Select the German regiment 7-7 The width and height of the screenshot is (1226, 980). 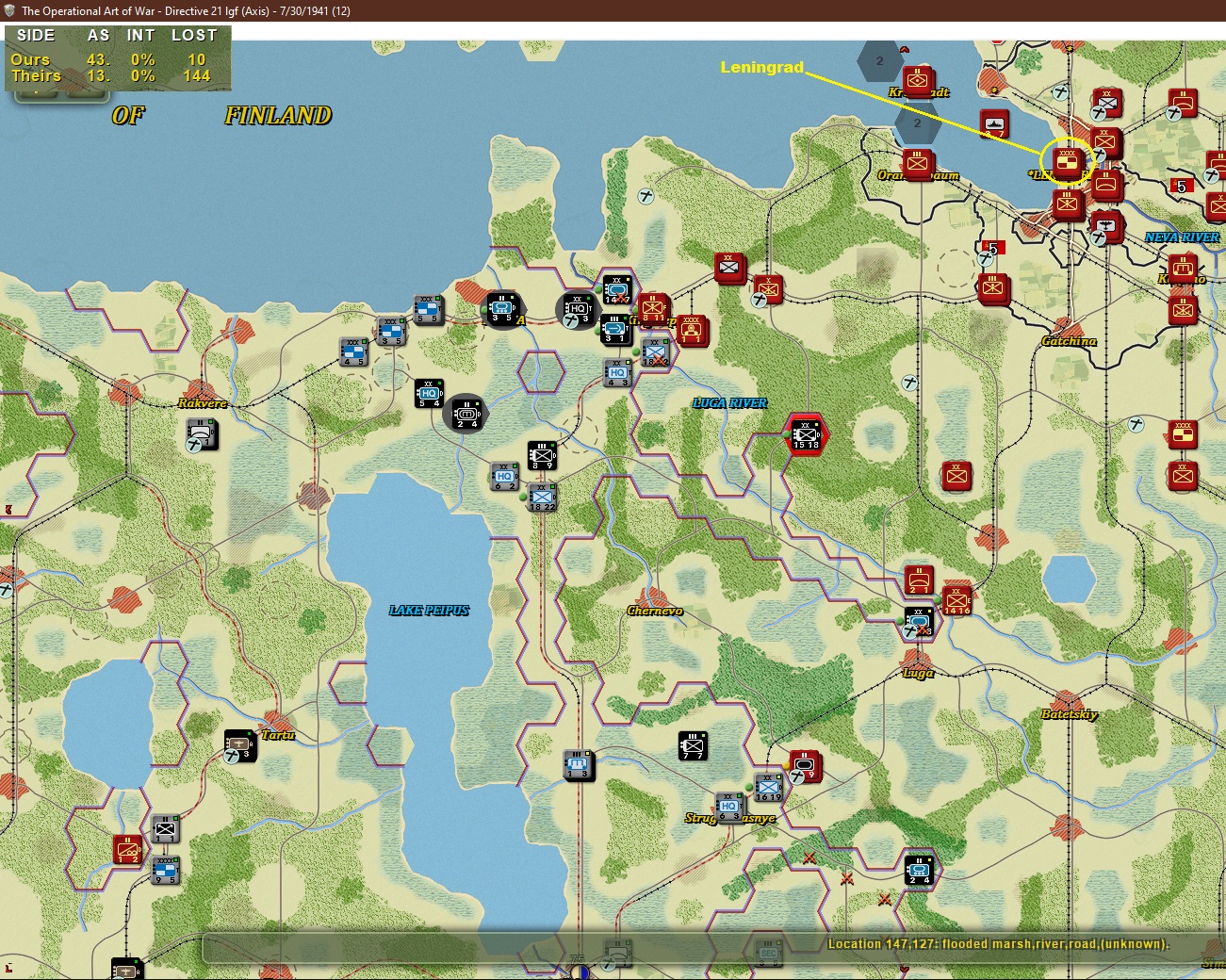point(693,745)
